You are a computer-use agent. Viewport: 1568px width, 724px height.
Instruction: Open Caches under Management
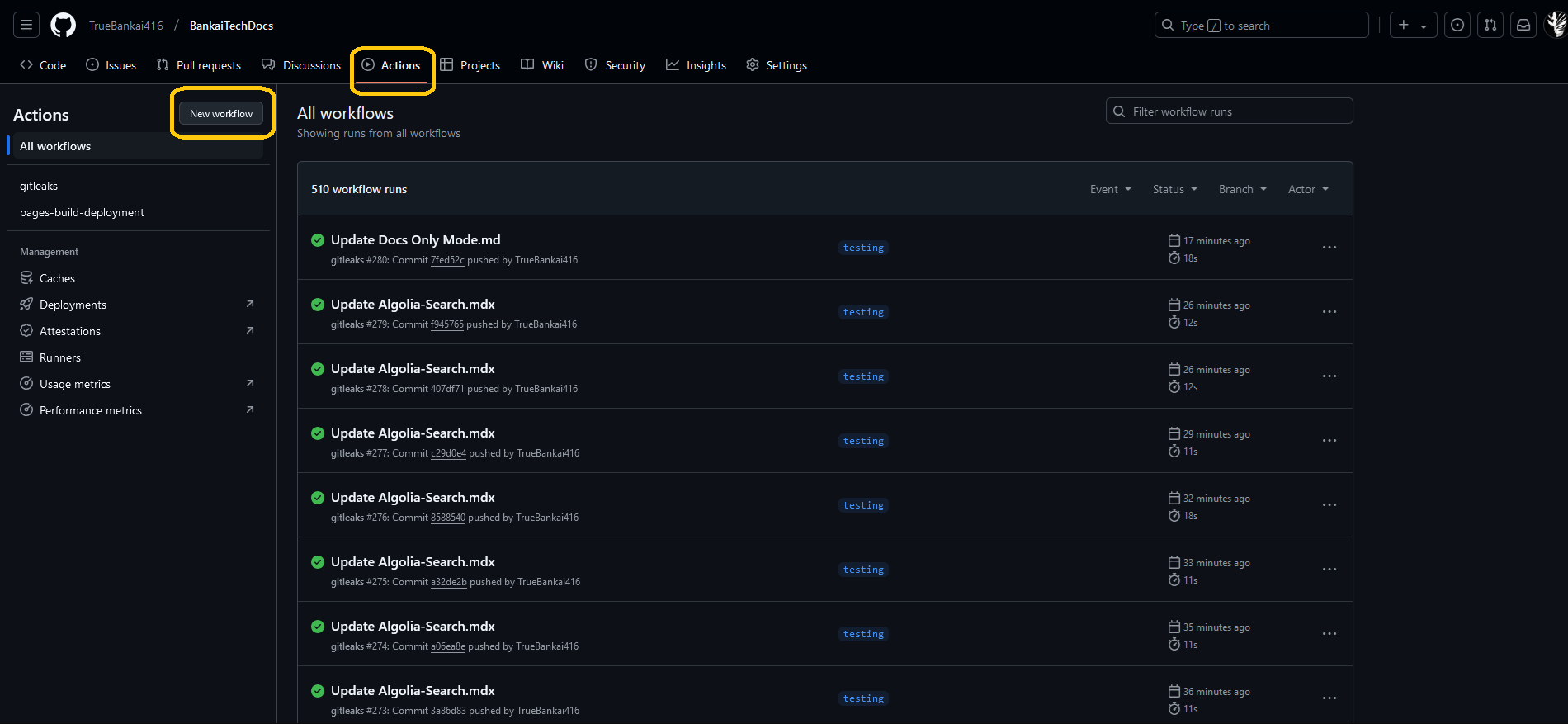coord(57,278)
